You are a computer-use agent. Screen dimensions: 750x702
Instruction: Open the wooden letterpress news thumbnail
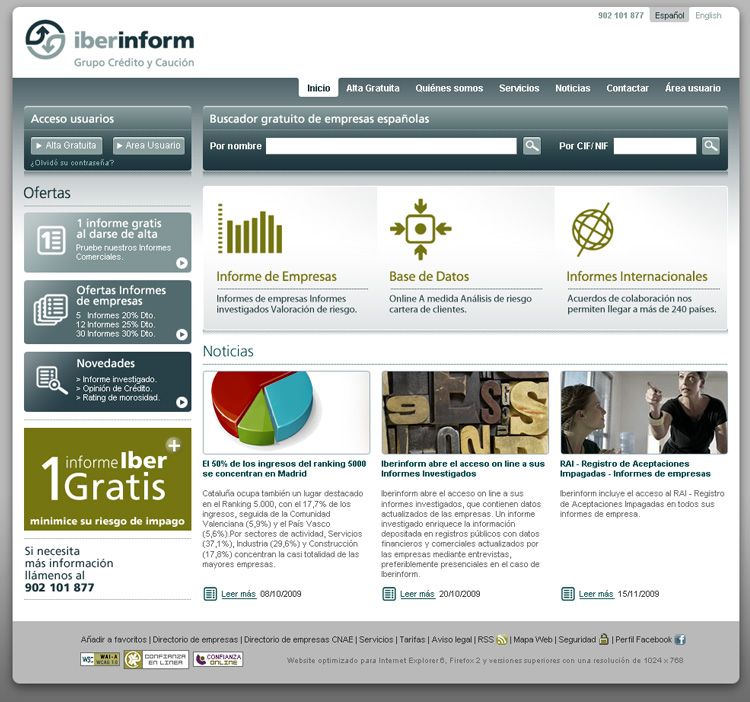point(465,412)
